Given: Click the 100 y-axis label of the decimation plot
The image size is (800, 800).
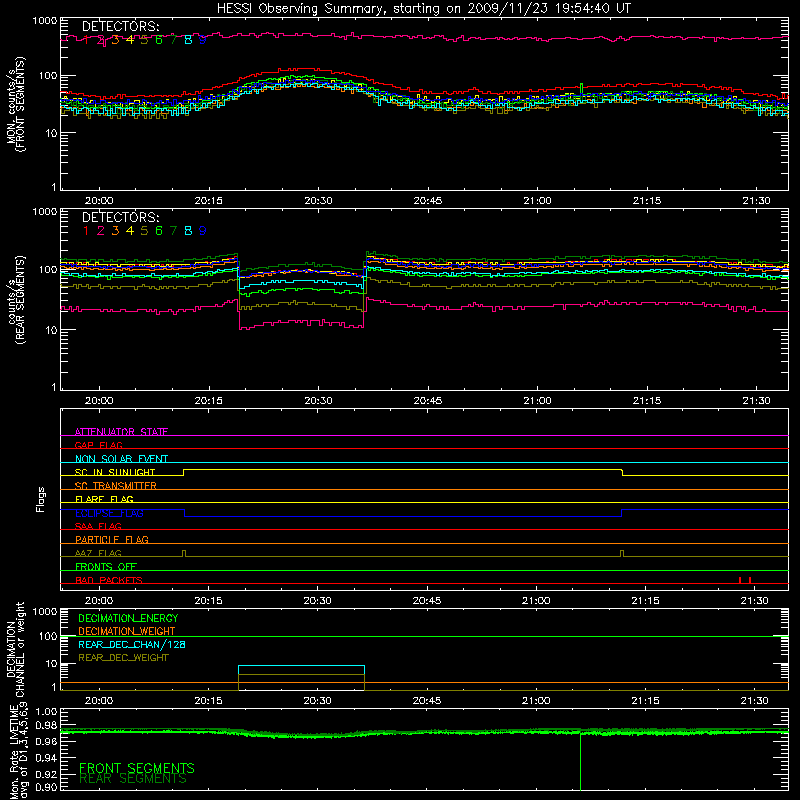Looking at the screenshot, I should 49,636.
